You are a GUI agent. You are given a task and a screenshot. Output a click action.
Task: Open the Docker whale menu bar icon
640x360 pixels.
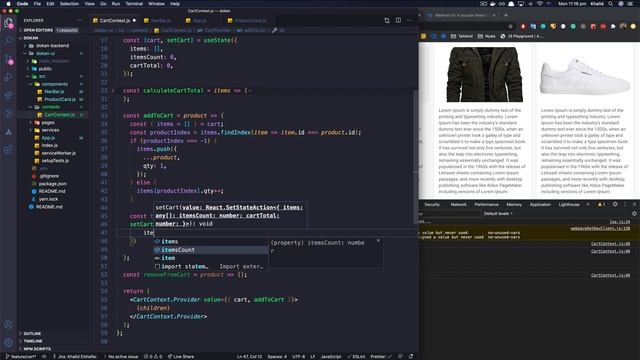click(493, 4)
